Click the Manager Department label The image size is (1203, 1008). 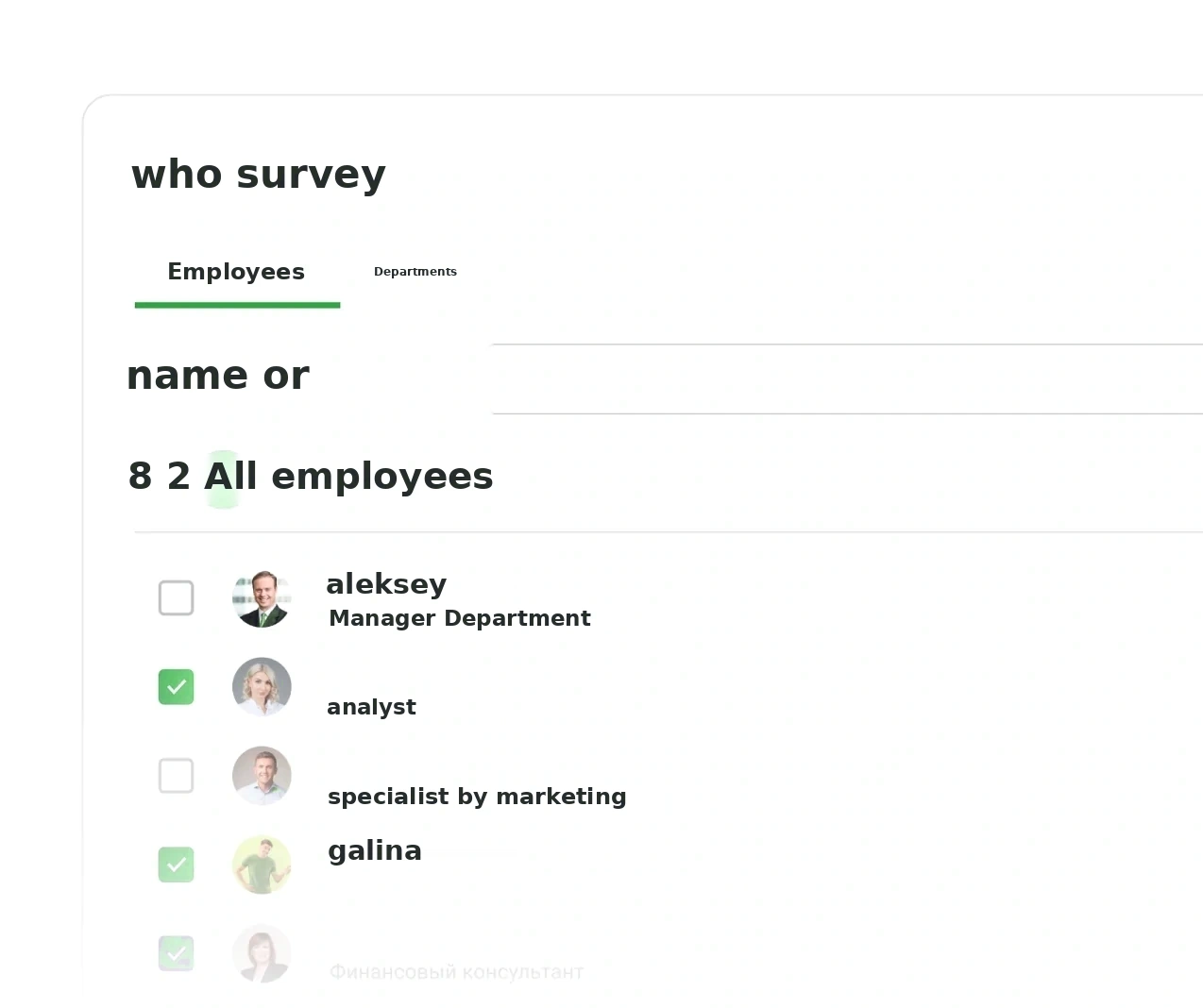[460, 618]
